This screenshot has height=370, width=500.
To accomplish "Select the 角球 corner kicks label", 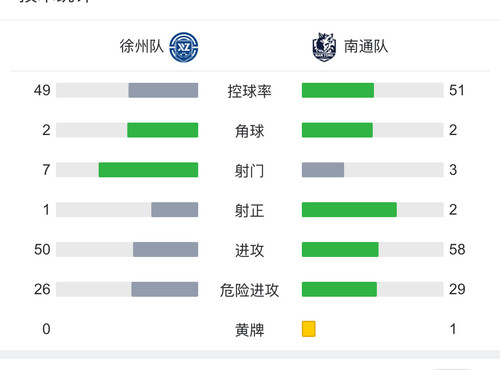I will (249, 131).
